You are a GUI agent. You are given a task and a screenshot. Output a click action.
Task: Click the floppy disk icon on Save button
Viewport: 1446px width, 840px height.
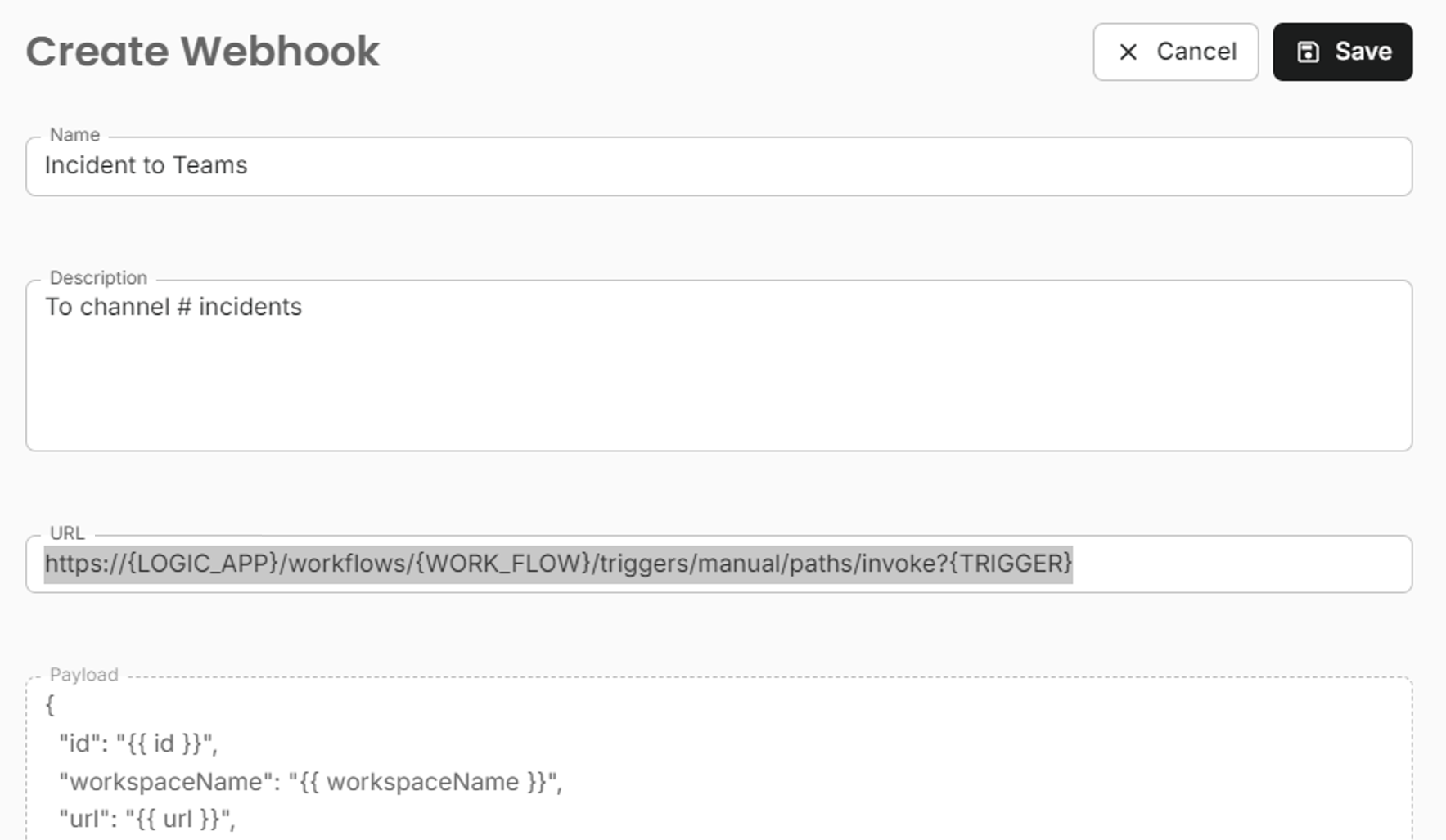point(1310,52)
